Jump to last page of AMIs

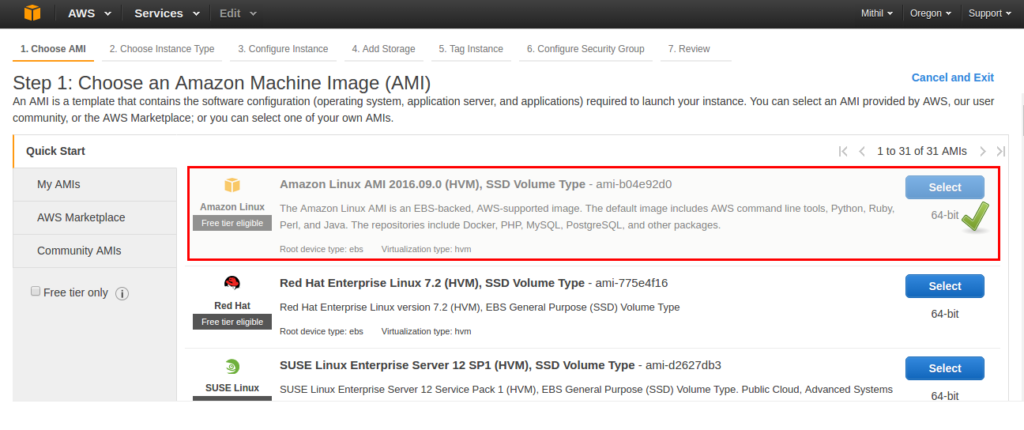pos(1000,151)
